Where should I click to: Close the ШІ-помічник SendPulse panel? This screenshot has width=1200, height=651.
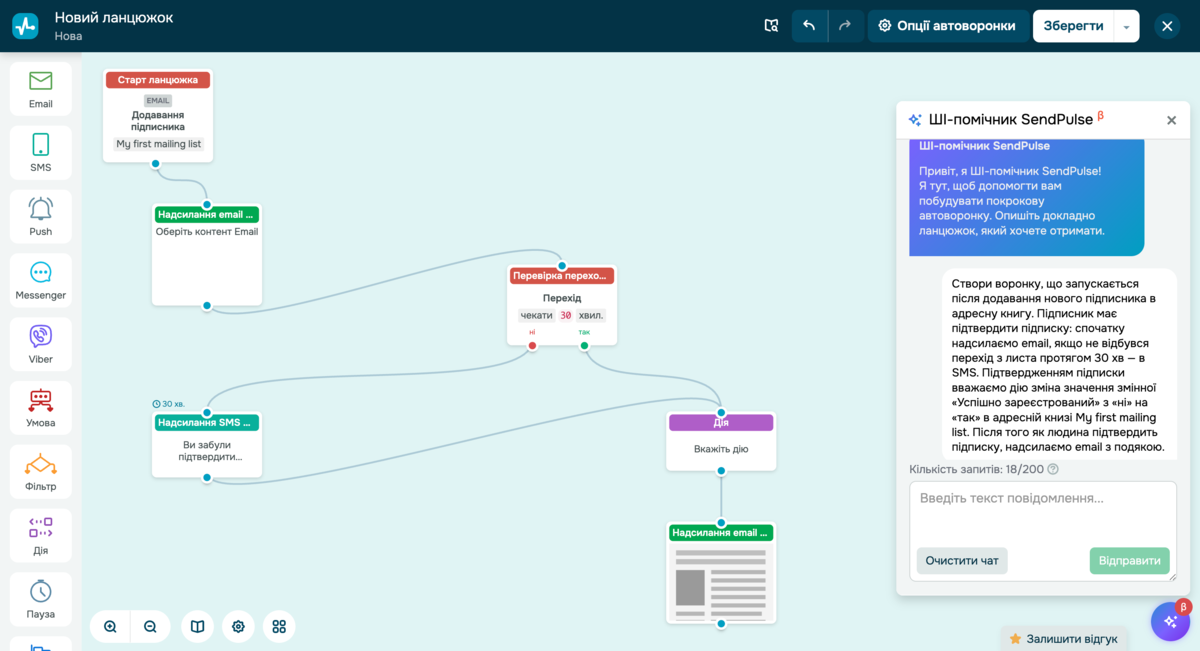tap(1171, 120)
